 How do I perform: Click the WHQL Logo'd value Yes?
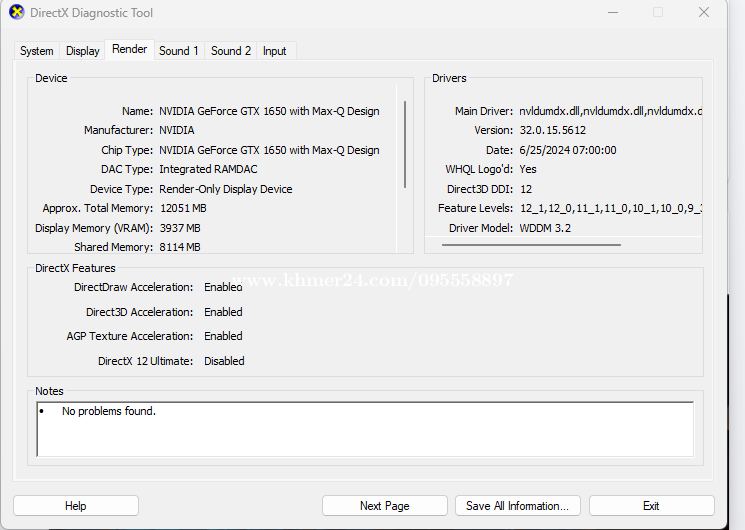click(528, 169)
